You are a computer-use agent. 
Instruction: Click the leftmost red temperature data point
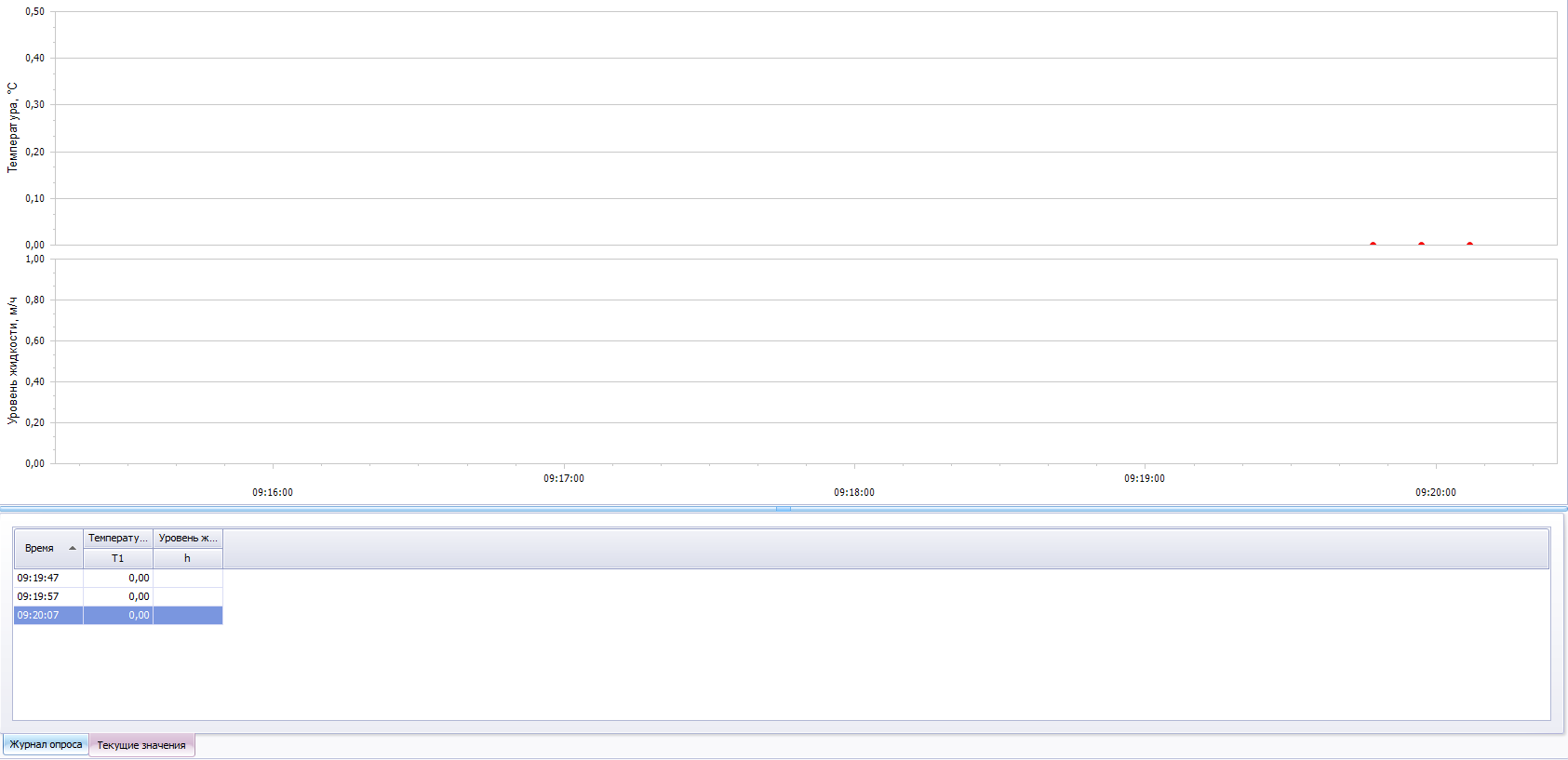coord(1373,244)
